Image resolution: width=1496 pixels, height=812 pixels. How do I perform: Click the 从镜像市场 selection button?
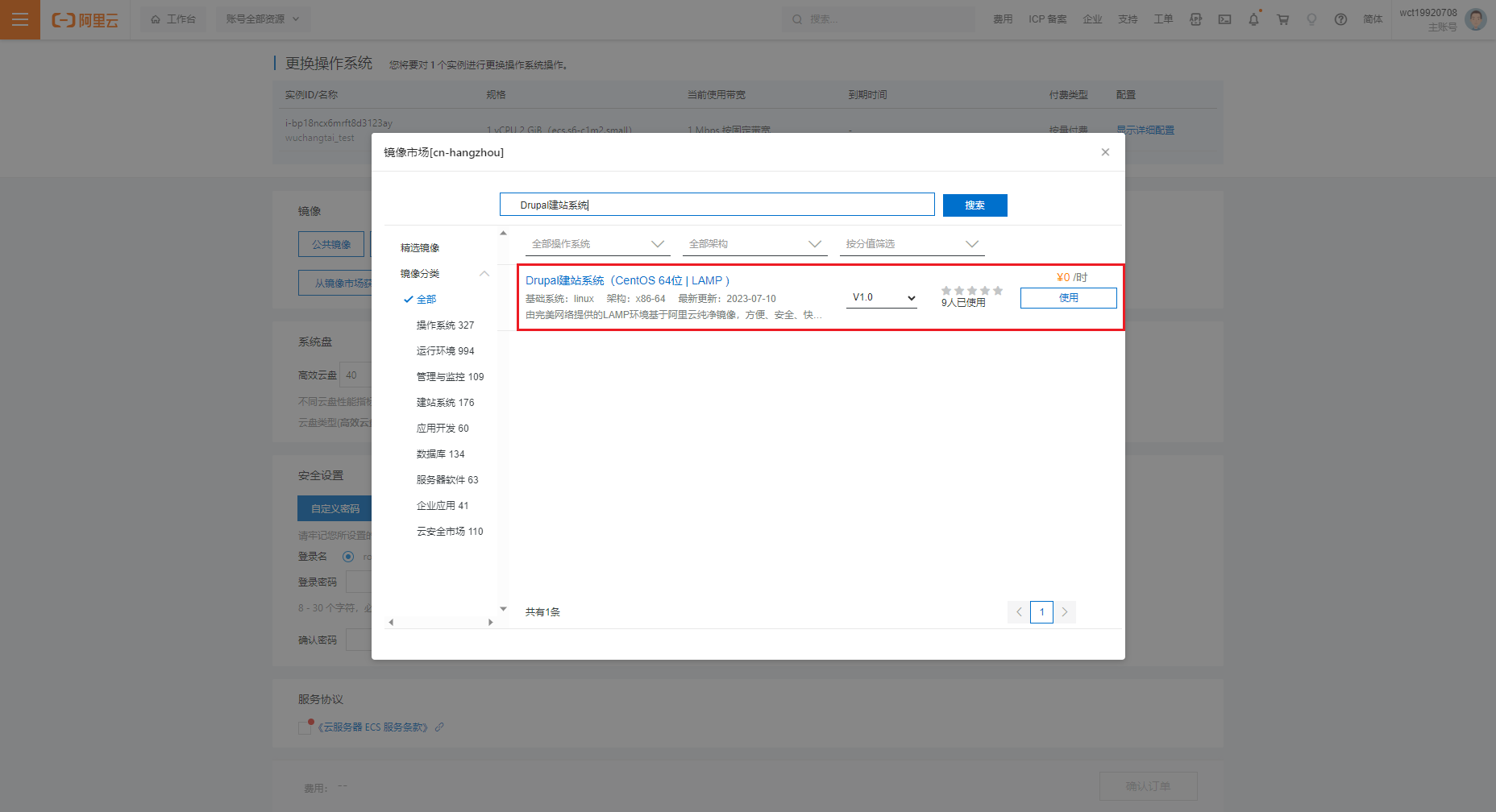tap(335, 283)
